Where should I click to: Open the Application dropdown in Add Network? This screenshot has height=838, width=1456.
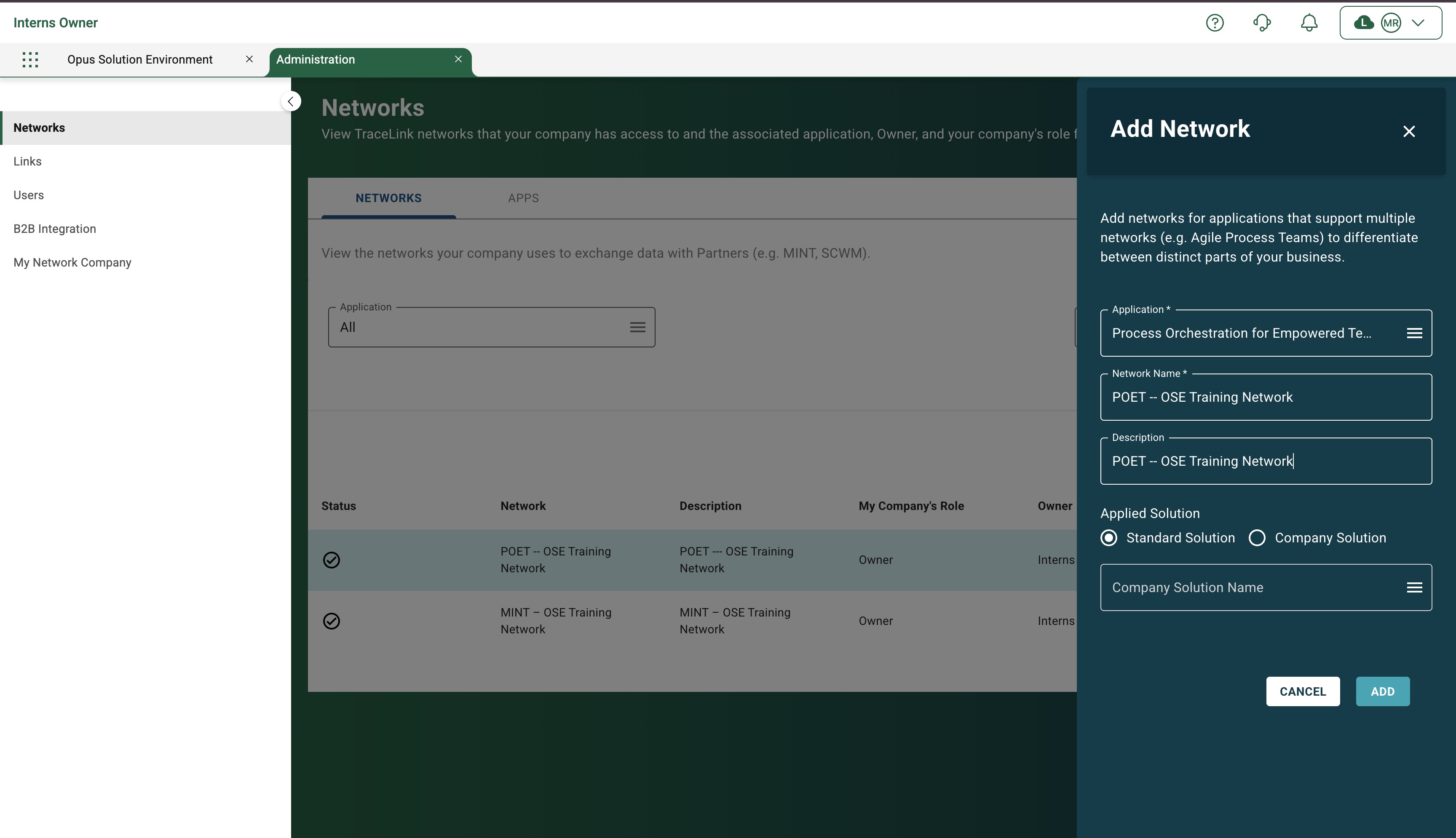coord(1266,333)
